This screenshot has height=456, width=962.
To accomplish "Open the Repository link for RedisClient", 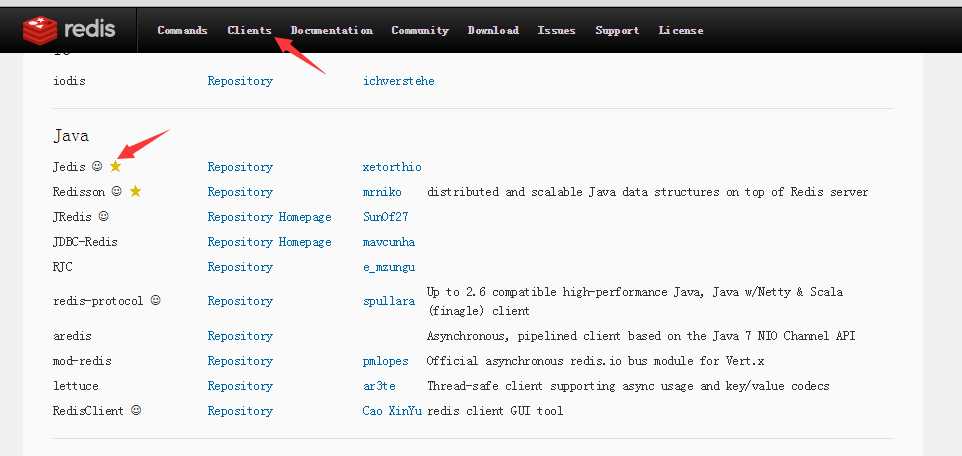I will (x=240, y=411).
